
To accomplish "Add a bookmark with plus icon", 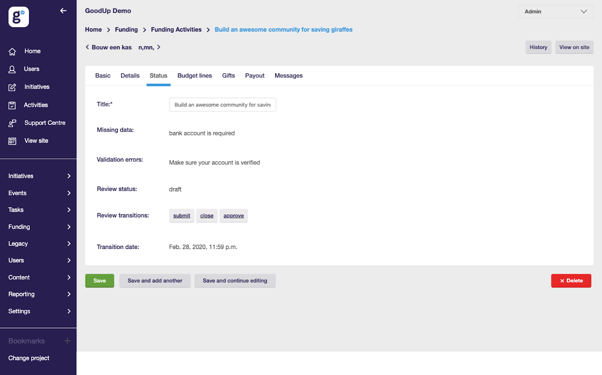I will click(67, 341).
